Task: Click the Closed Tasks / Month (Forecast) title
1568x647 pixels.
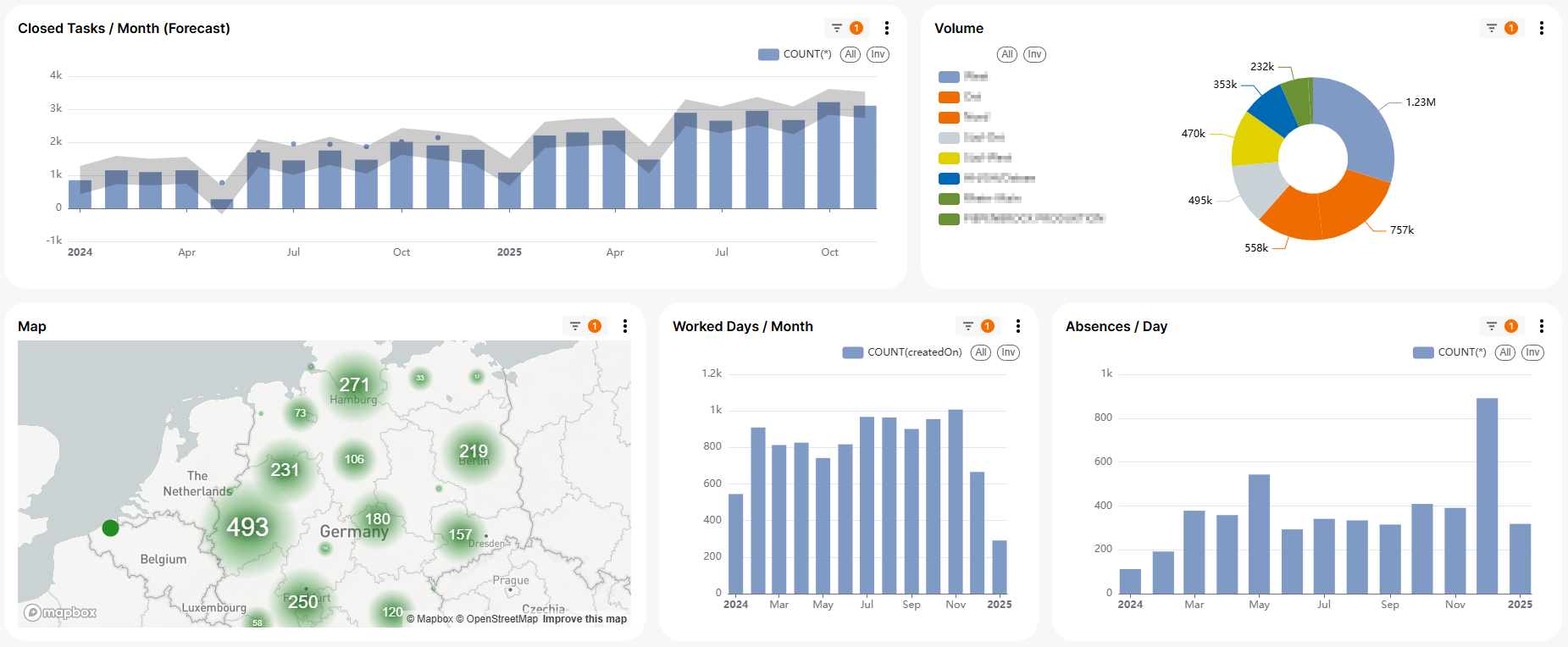Action: (124, 28)
